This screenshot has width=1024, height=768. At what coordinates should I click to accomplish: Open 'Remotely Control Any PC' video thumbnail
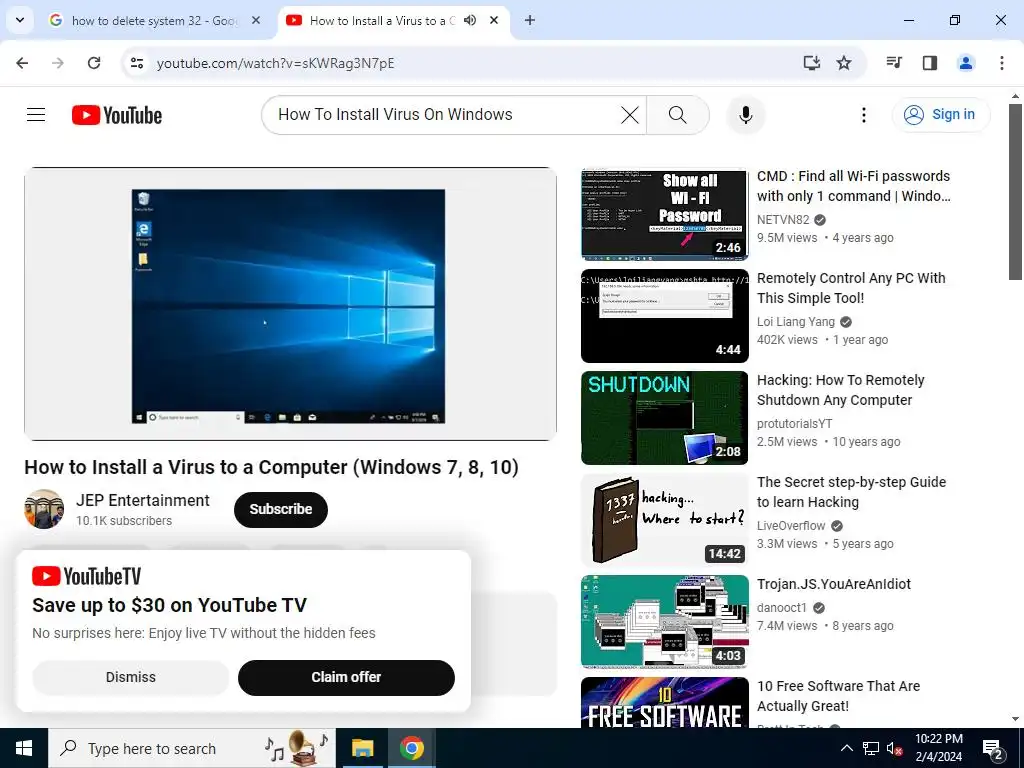665,316
